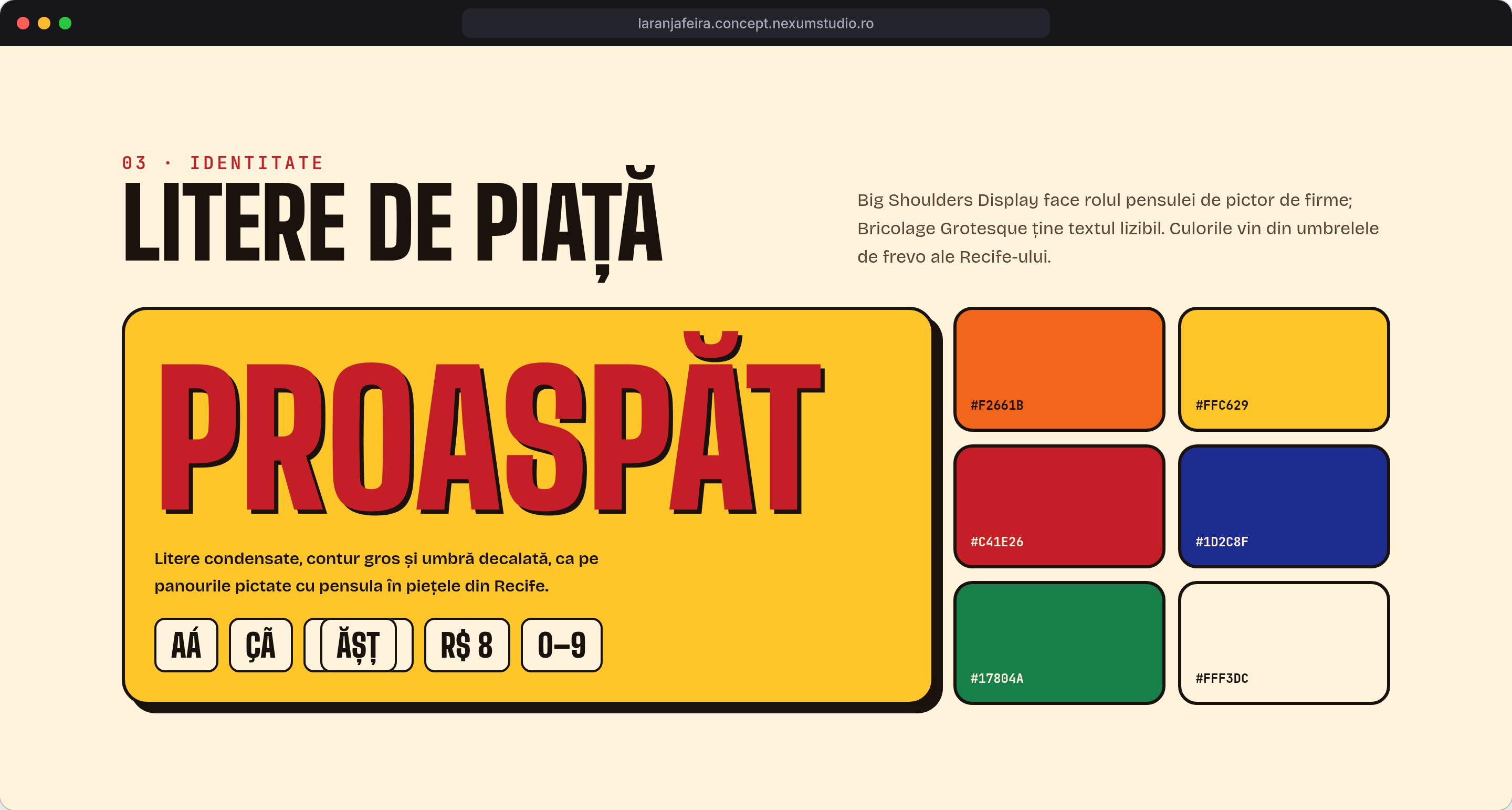1512x810 pixels.
Task: Click the green #17804A swatch
Action: click(x=1059, y=642)
